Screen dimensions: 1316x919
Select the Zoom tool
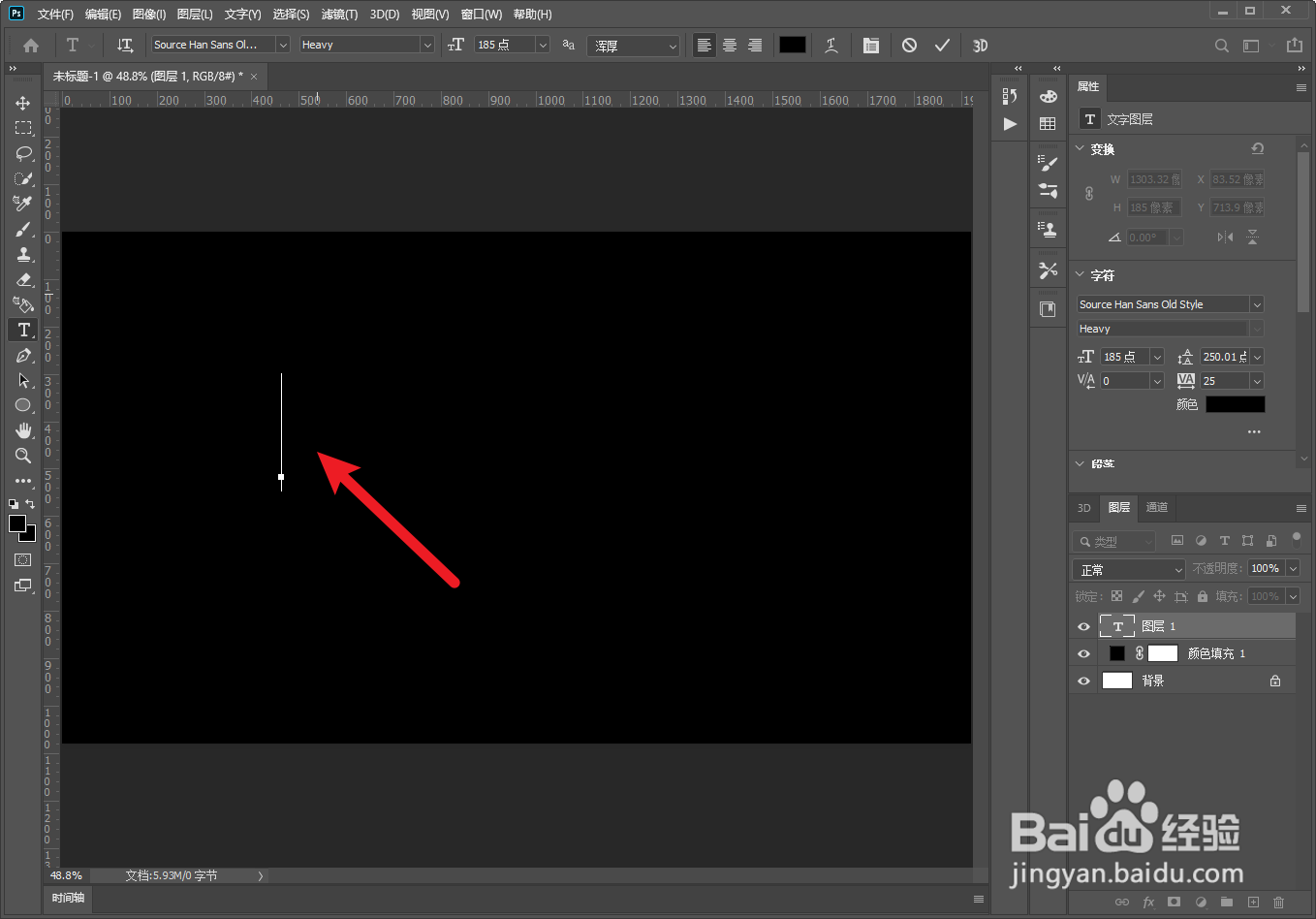pyautogui.click(x=23, y=456)
